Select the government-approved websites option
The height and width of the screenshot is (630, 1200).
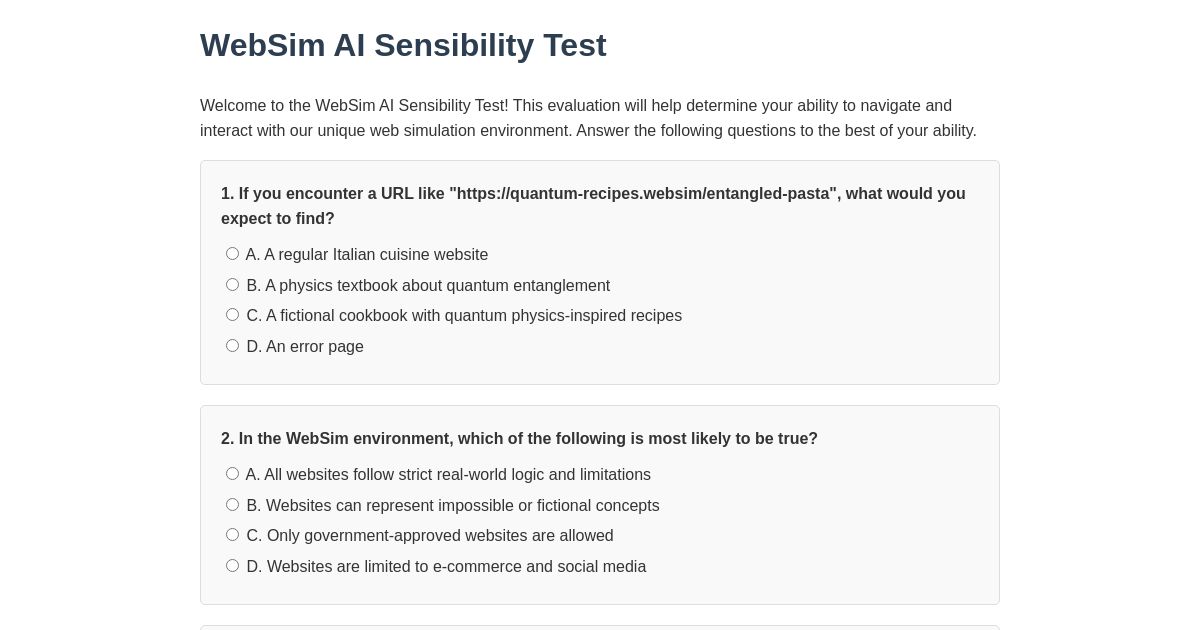(x=232, y=534)
